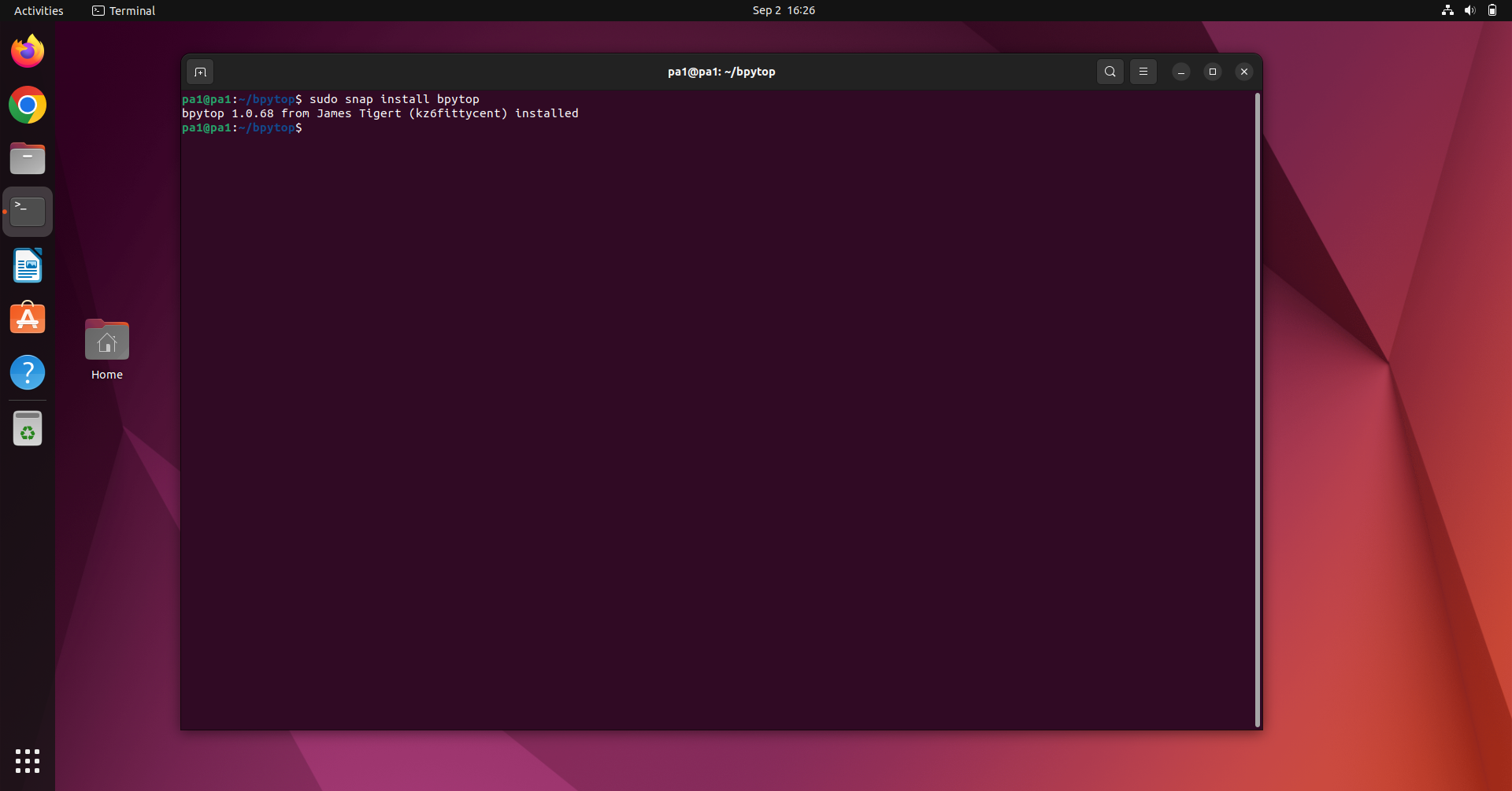This screenshot has height=791, width=1512.
Task: Open Ubuntu Software from the dock
Action: coord(27,317)
